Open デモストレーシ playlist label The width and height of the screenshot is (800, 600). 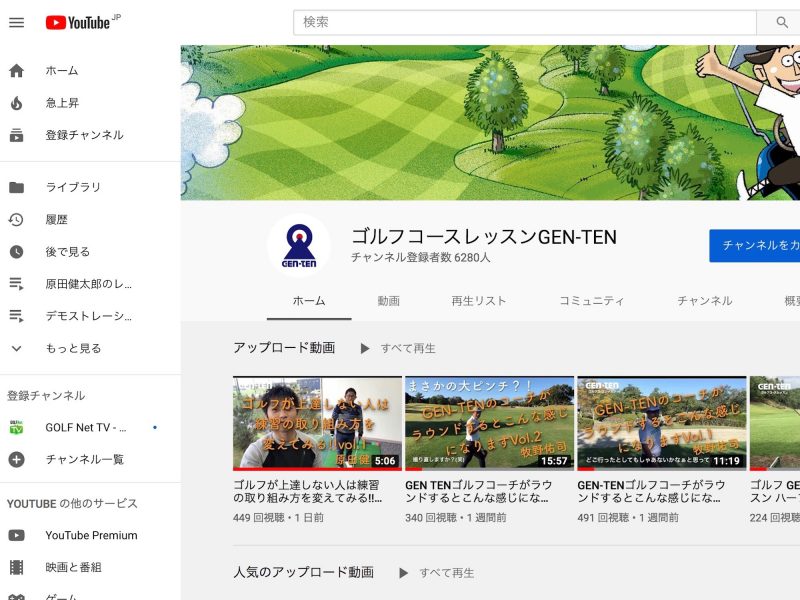pos(89,316)
